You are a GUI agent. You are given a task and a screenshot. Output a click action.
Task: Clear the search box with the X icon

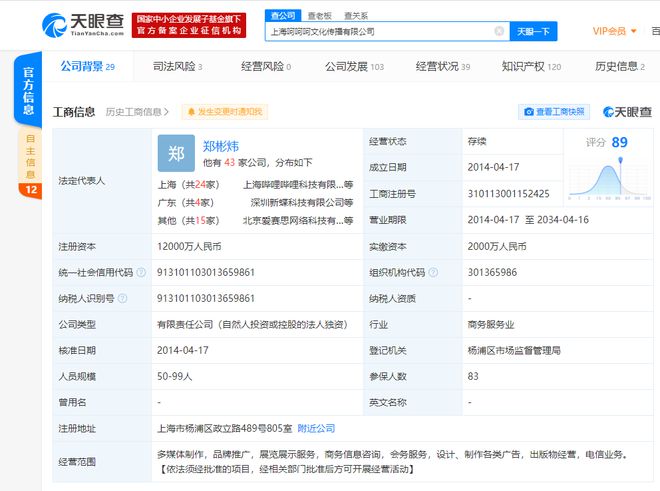pos(499,31)
